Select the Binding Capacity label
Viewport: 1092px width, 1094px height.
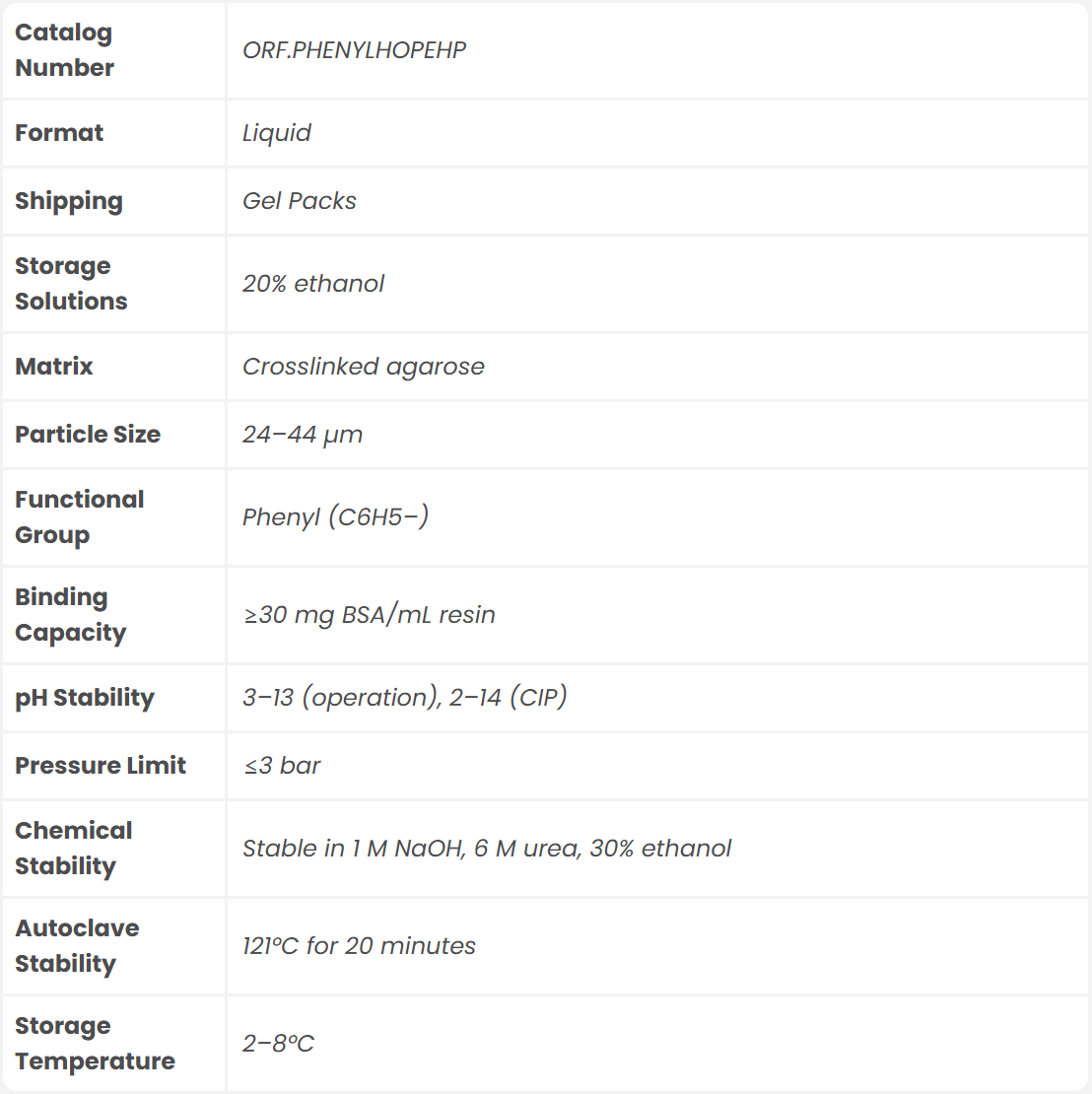click(71, 615)
